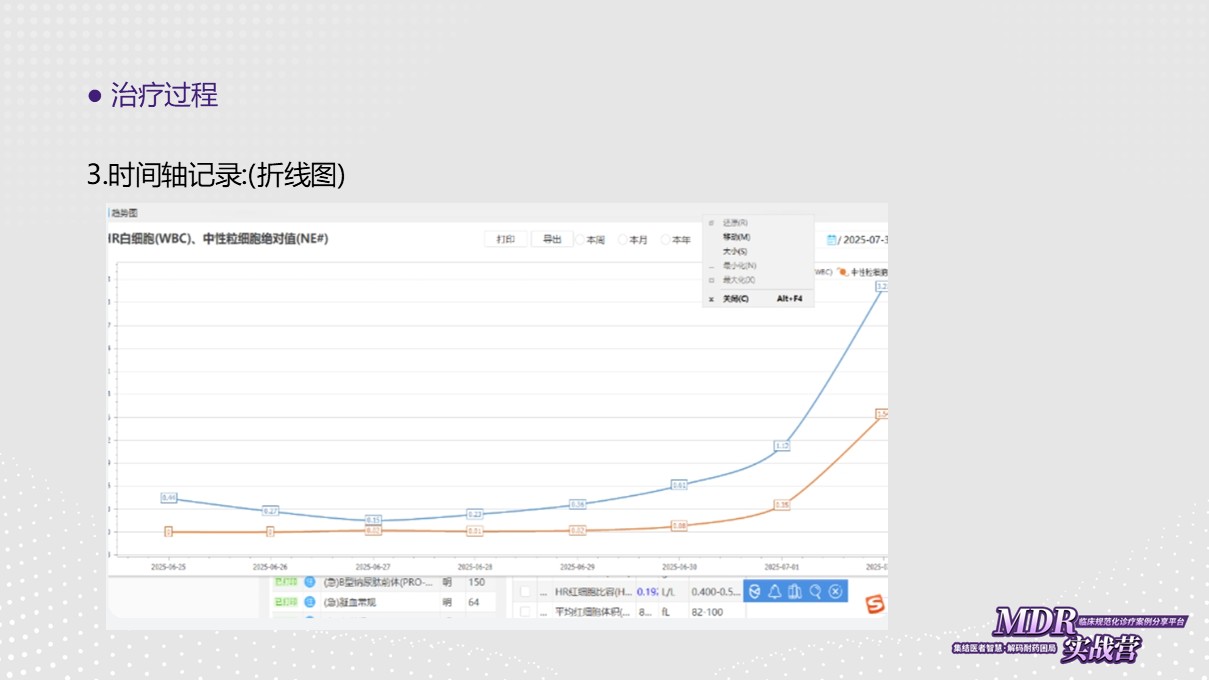Tick the checkbox for HR红细胞比容 row

click(526, 592)
